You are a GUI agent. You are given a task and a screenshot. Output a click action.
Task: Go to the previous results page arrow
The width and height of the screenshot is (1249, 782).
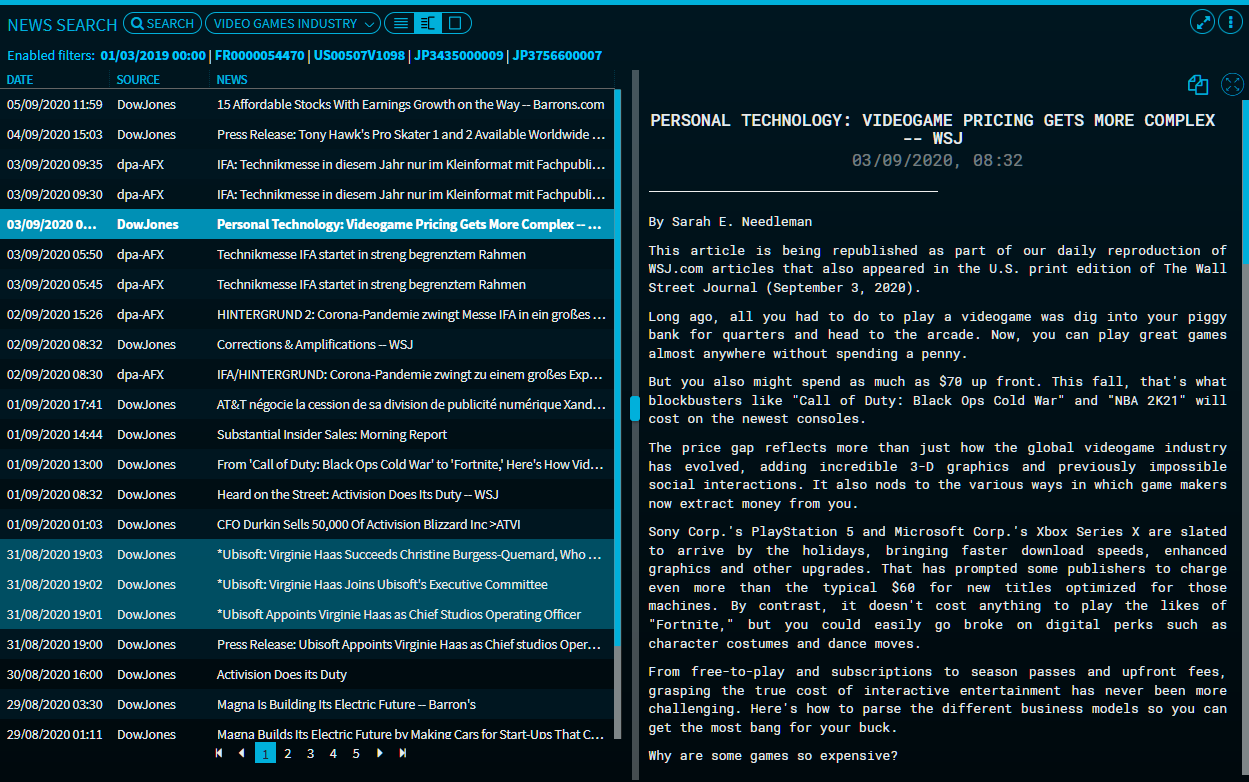[241, 753]
